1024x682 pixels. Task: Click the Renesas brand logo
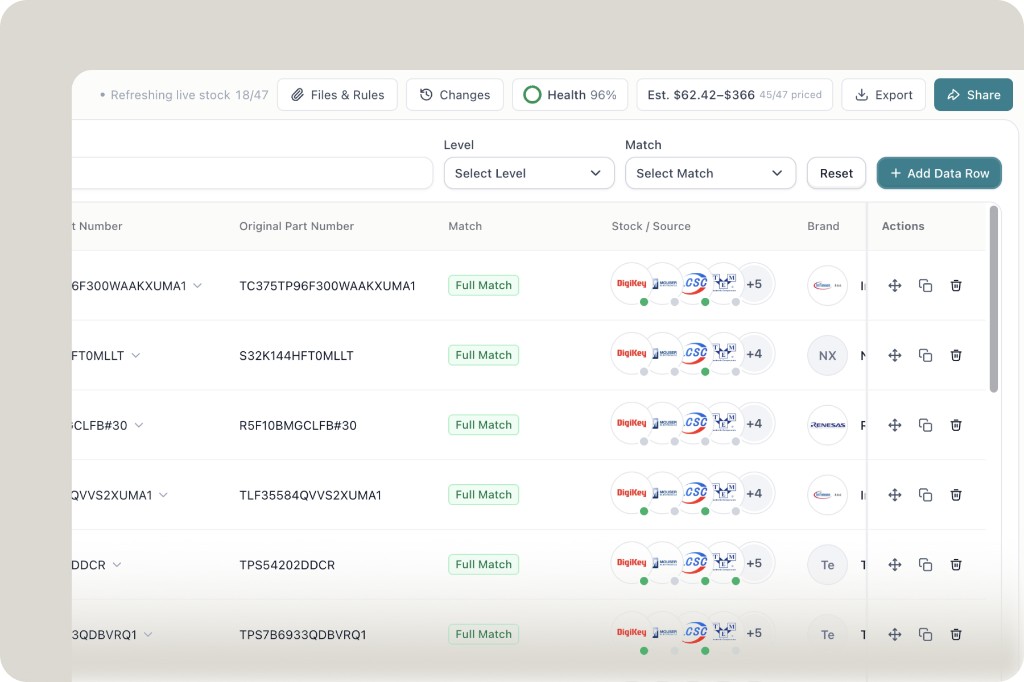pos(827,425)
